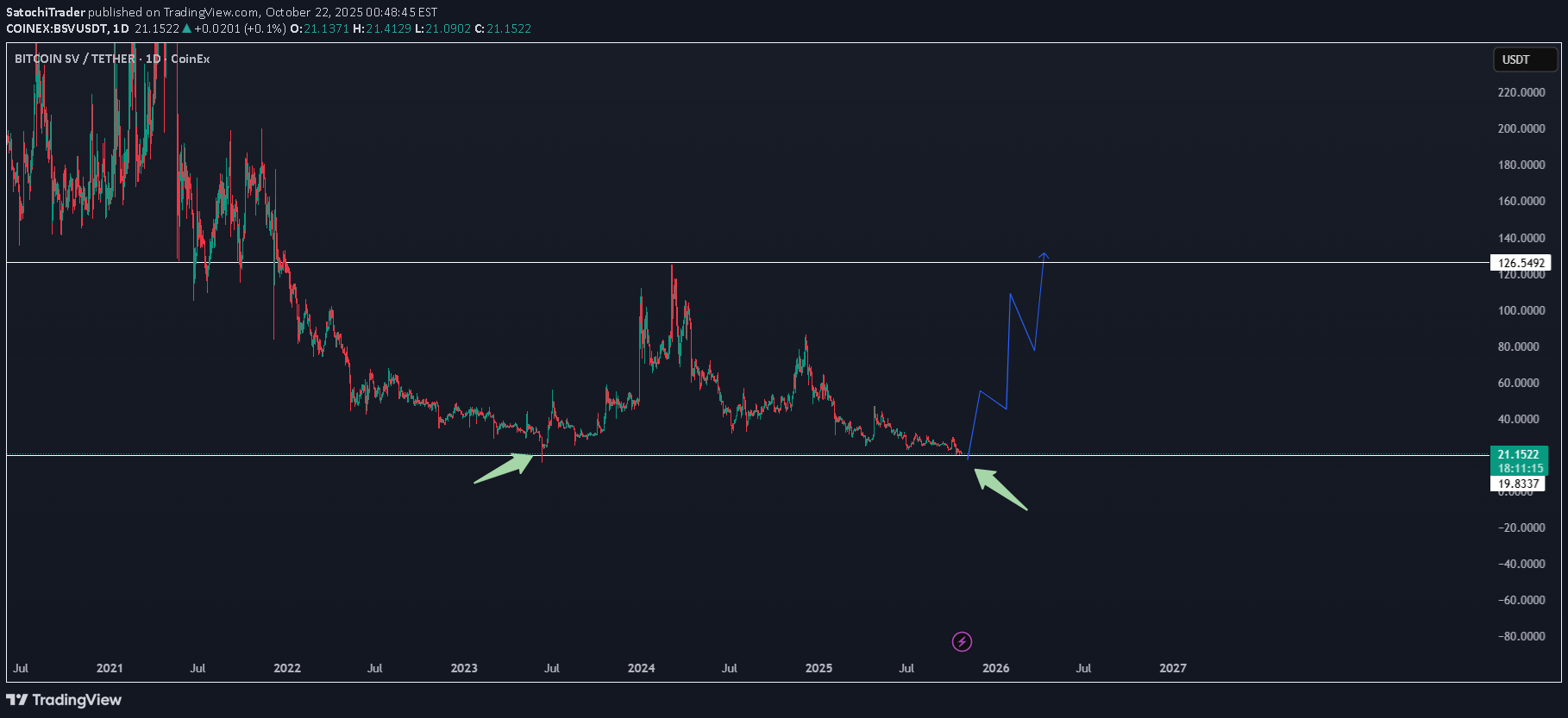The width and height of the screenshot is (1568, 718).
Task: Click the 2027 label on time axis
Action: (x=1173, y=668)
